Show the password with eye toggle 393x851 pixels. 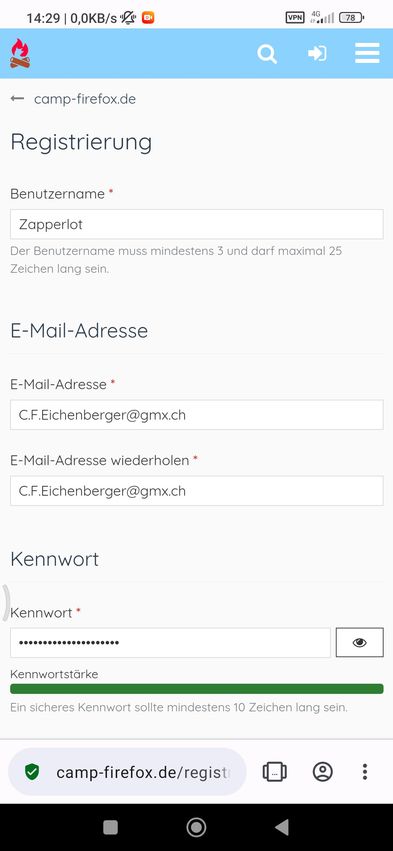pyautogui.click(x=359, y=643)
